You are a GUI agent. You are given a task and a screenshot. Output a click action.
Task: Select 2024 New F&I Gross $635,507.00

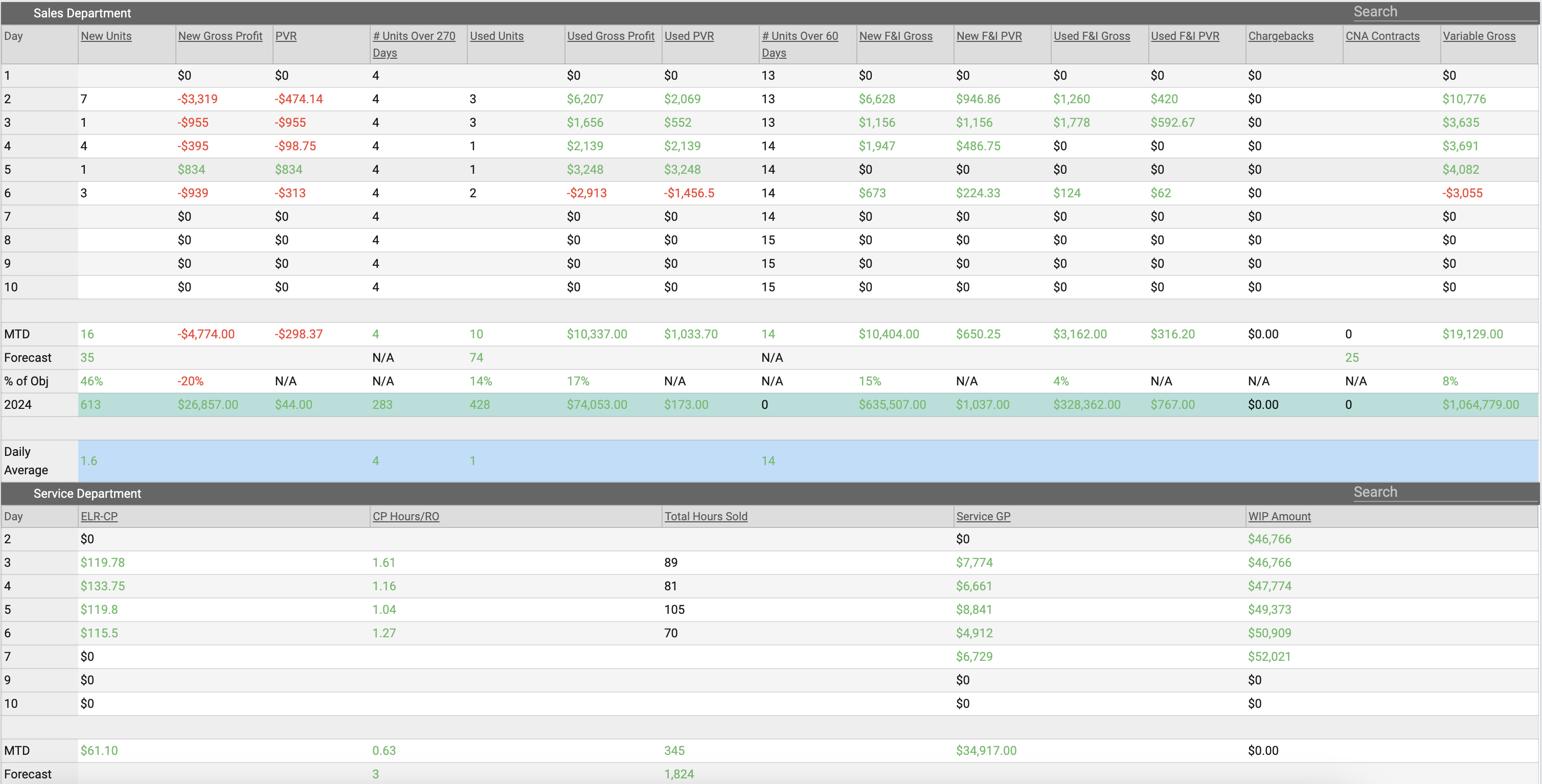pos(892,405)
